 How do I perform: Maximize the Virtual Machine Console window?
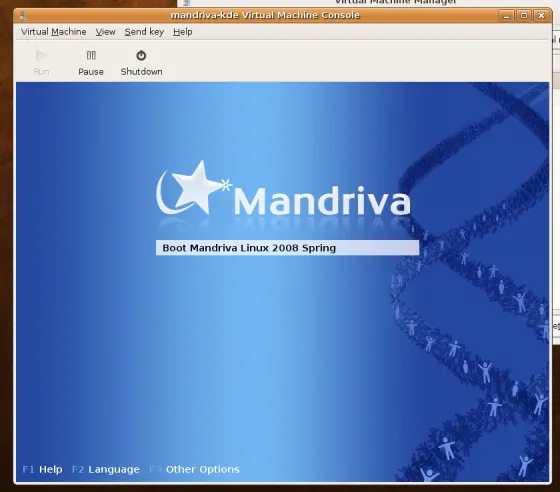click(x=524, y=16)
